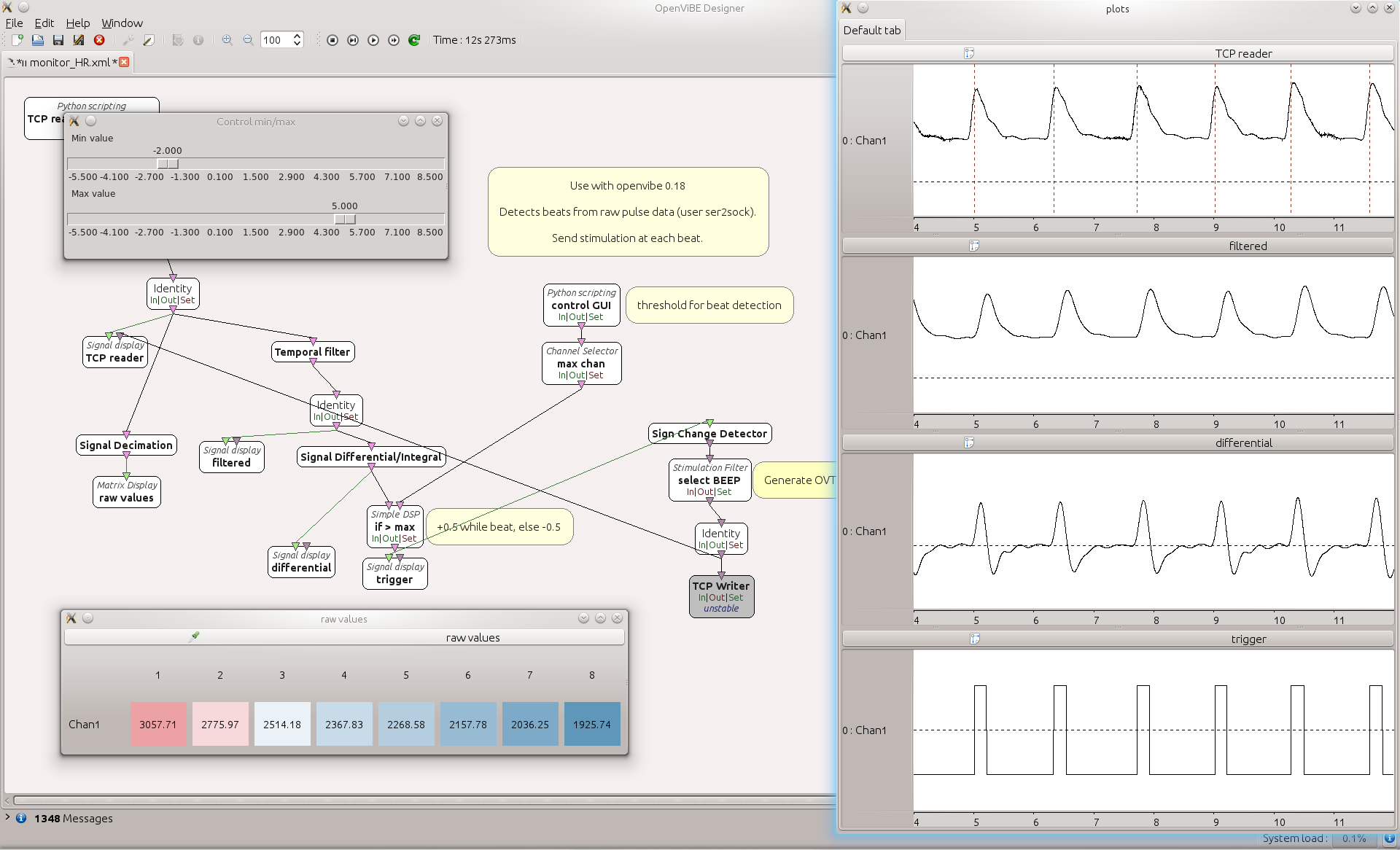Click the TCP Writer box
1400x850 pixels.
pos(721,586)
